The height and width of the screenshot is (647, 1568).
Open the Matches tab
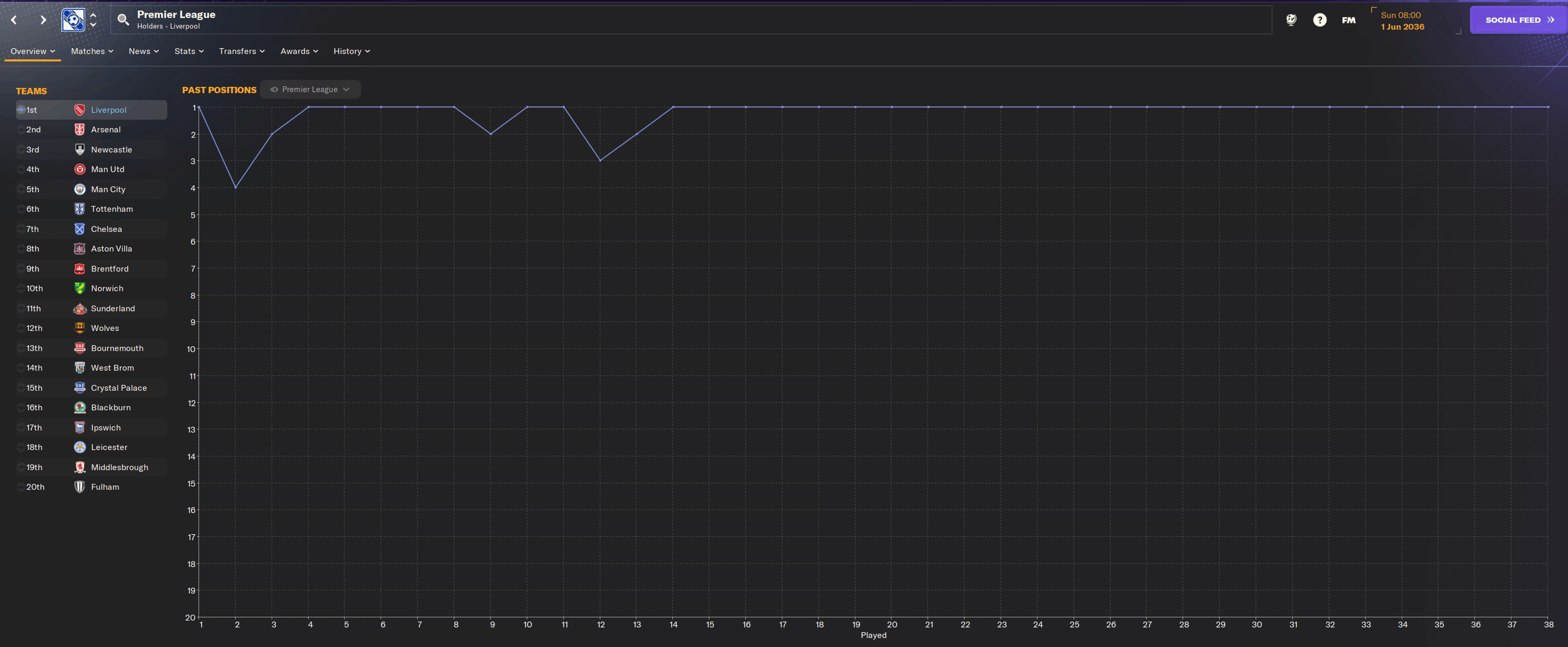[x=92, y=51]
